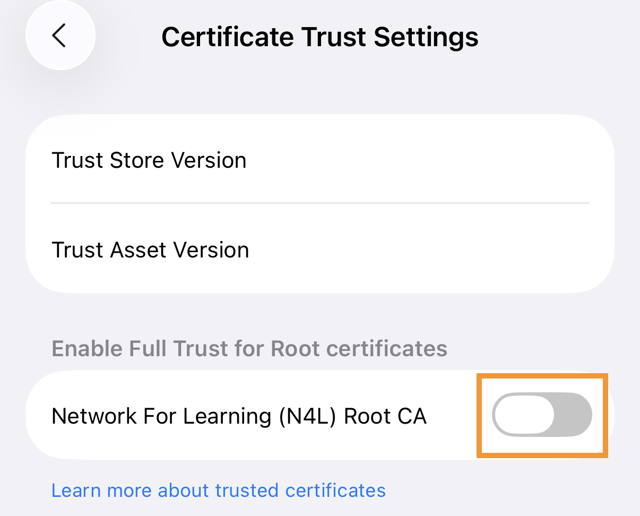Viewport: 640px width, 516px height.
Task: Go back to the previous settings page
Action: point(59,36)
